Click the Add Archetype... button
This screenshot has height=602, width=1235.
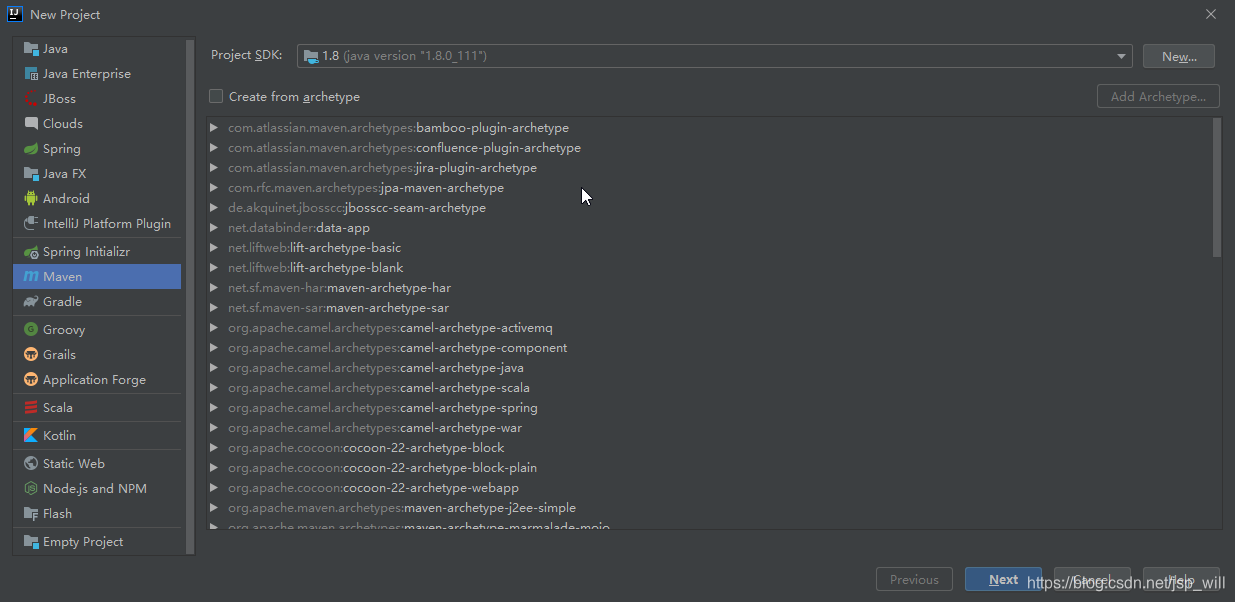(1158, 96)
